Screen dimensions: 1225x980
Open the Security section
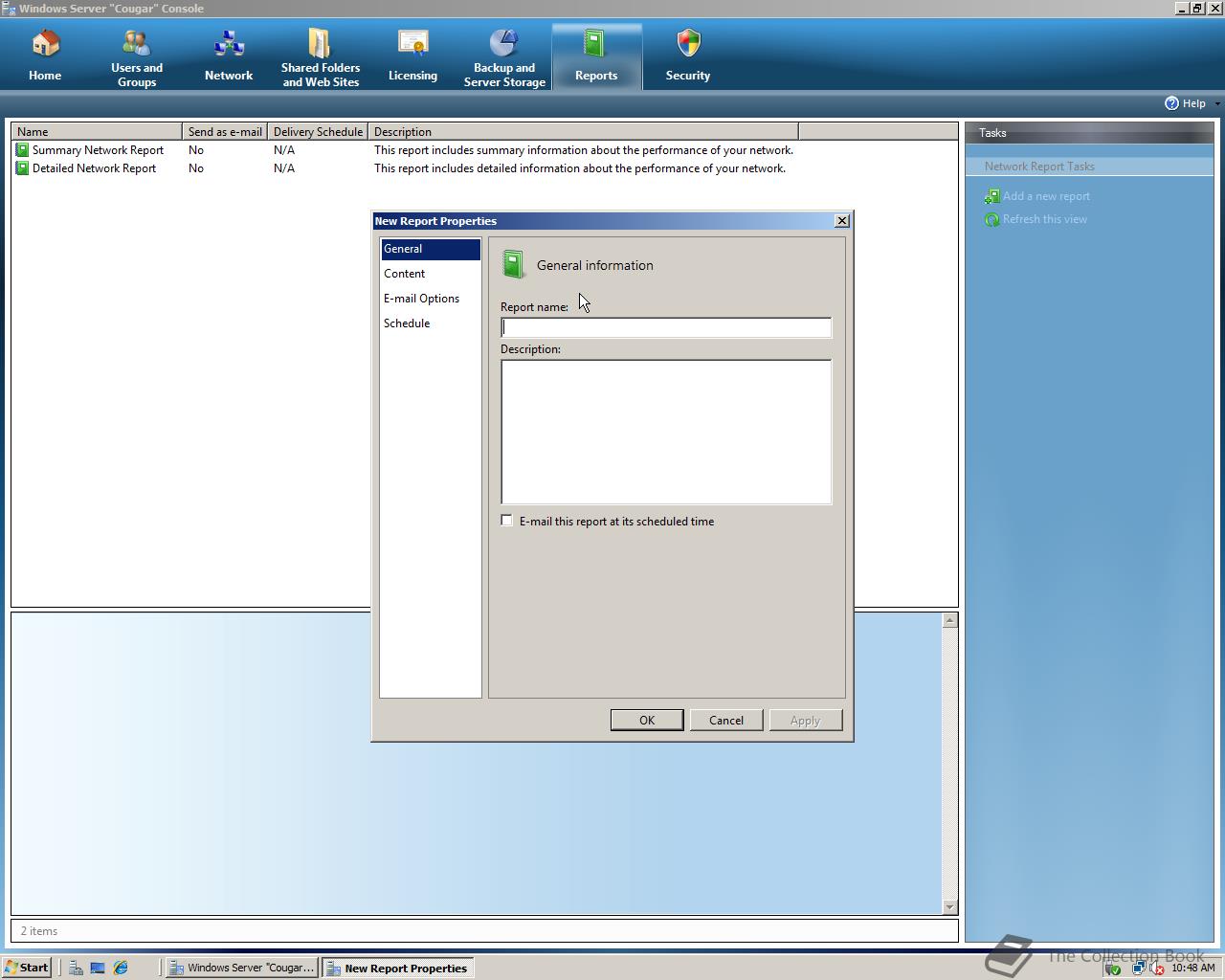688,56
